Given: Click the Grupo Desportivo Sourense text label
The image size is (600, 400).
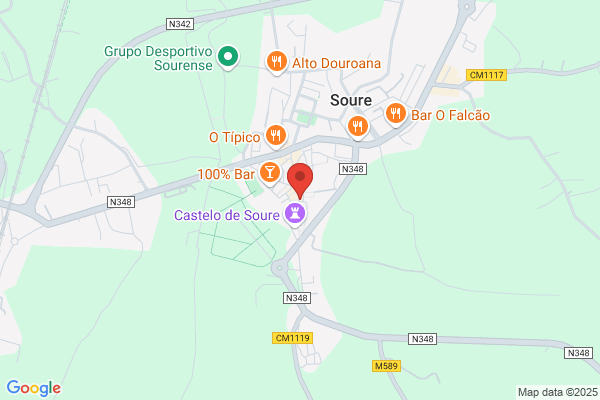Looking at the screenshot, I should pos(158,58).
